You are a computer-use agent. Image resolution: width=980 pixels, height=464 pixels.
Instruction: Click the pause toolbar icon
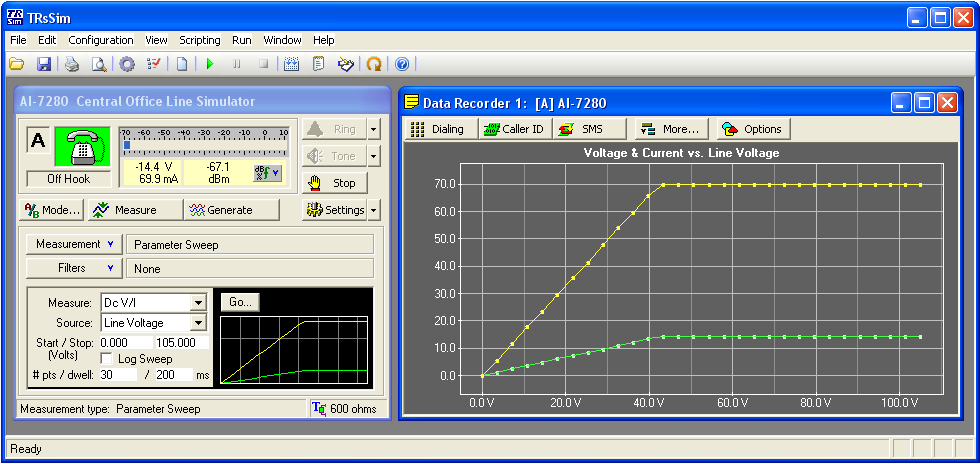point(237,64)
